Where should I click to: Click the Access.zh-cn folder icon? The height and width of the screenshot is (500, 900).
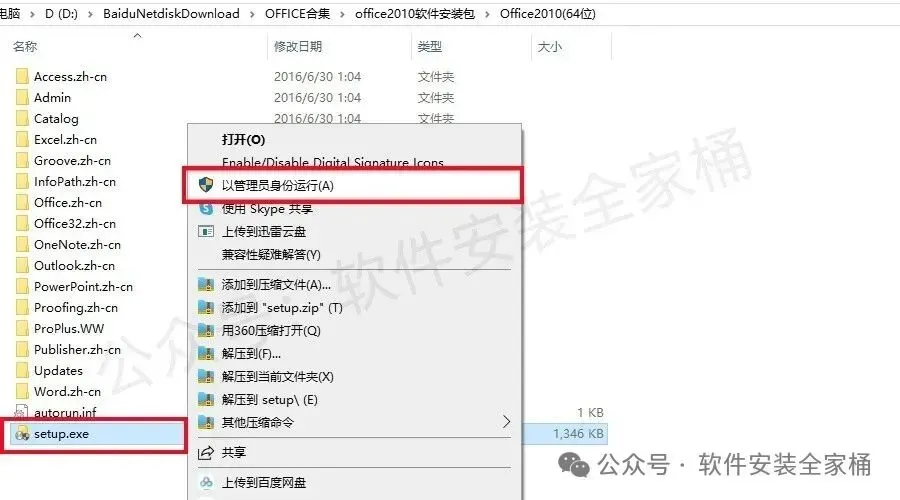pos(22,76)
